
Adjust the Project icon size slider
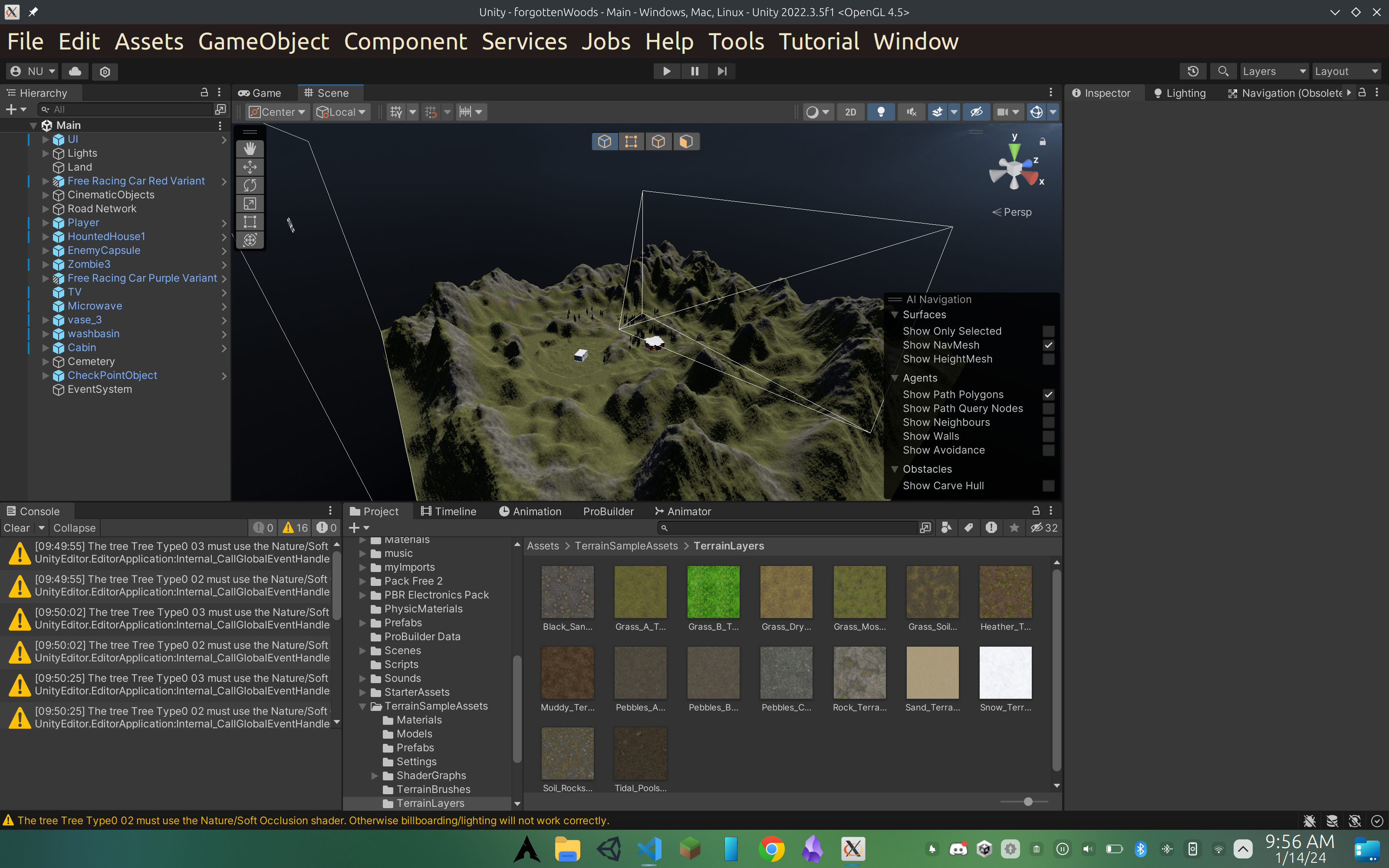pyautogui.click(x=1027, y=802)
